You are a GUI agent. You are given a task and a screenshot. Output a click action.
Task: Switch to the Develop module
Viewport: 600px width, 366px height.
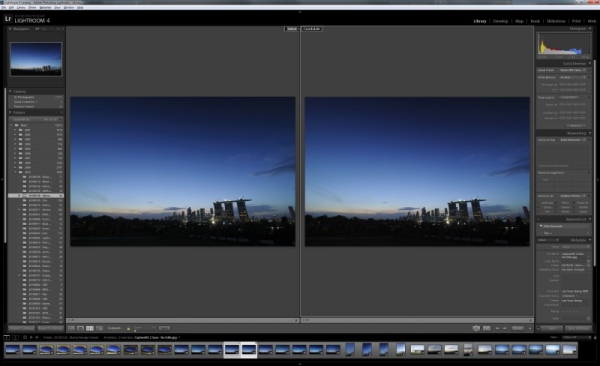tap(501, 21)
